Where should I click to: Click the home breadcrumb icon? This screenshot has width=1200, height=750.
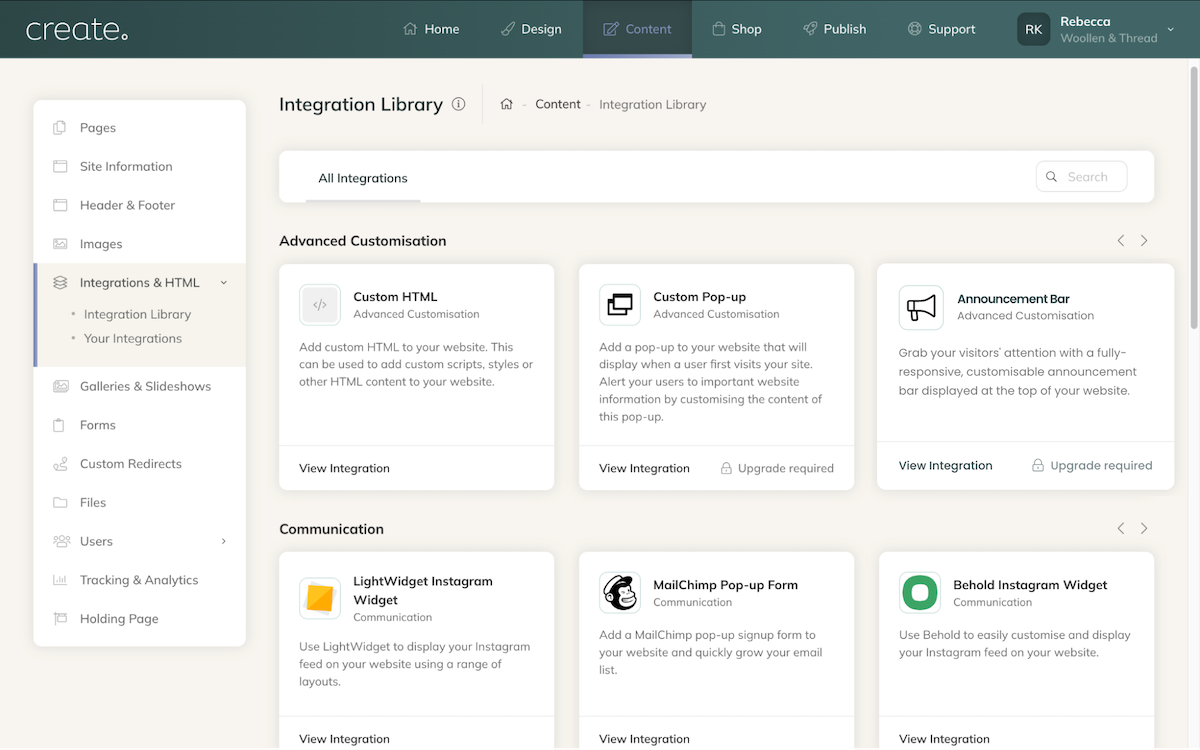click(x=507, y=104)
